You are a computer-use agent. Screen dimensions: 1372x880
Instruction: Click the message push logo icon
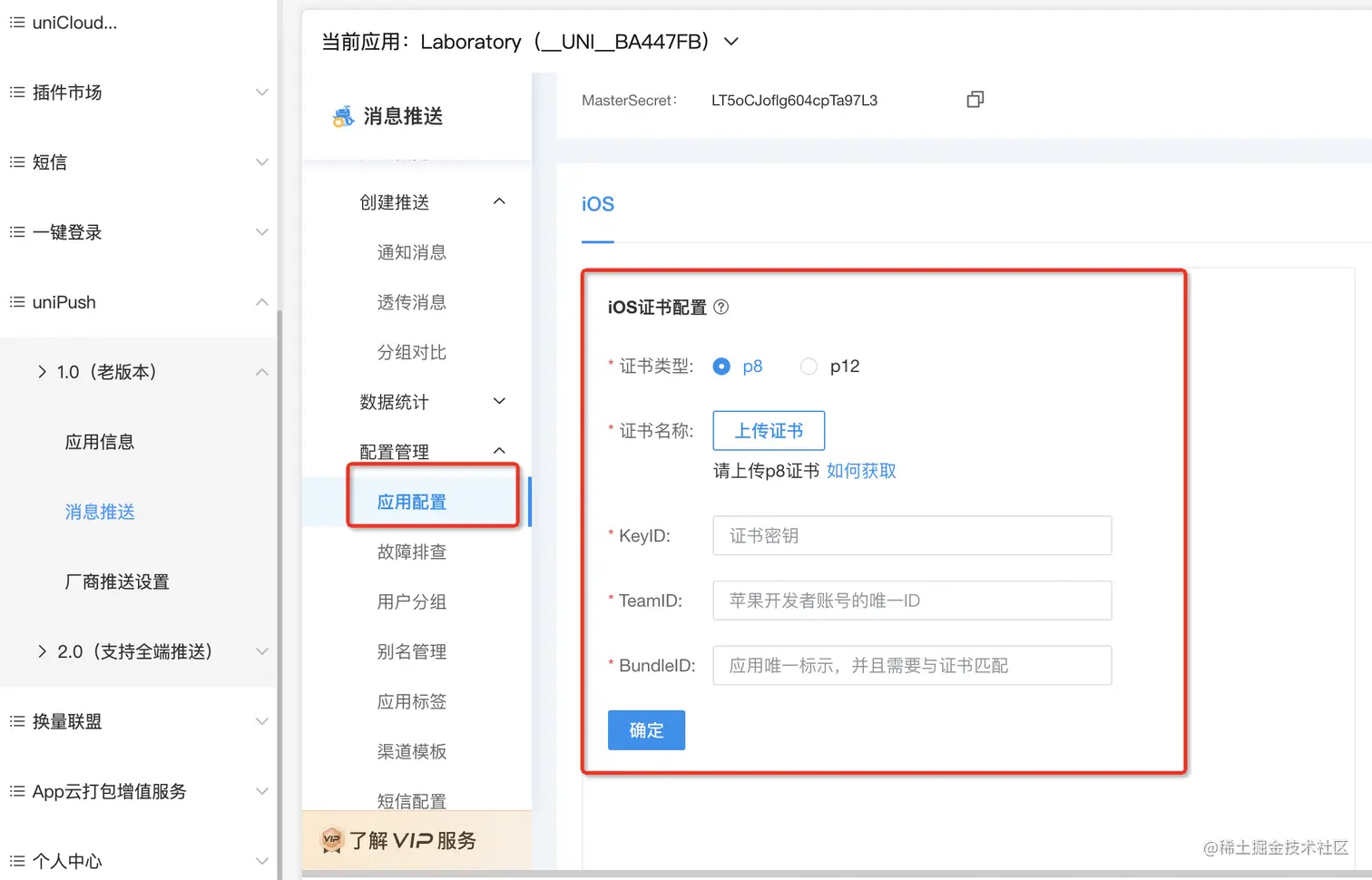tap(343, 116)
